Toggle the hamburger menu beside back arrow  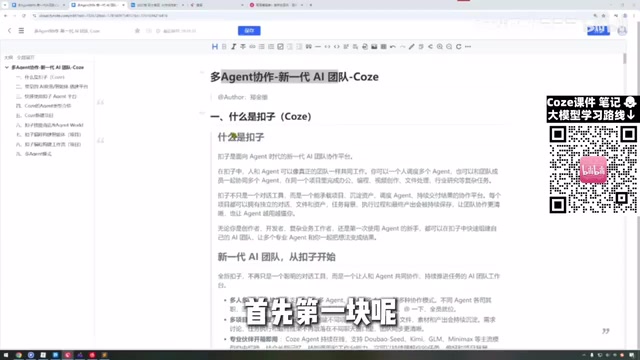point(21,31)
